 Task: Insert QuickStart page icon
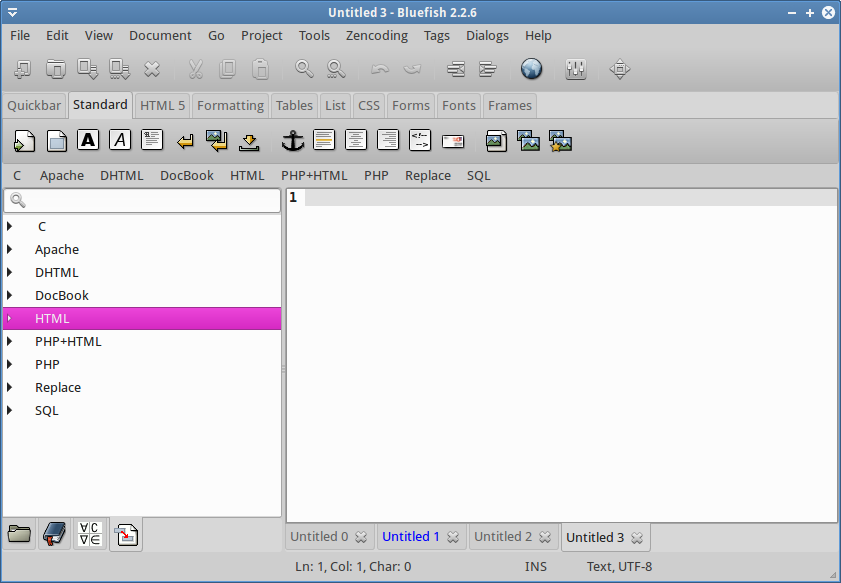coord(24,141)
